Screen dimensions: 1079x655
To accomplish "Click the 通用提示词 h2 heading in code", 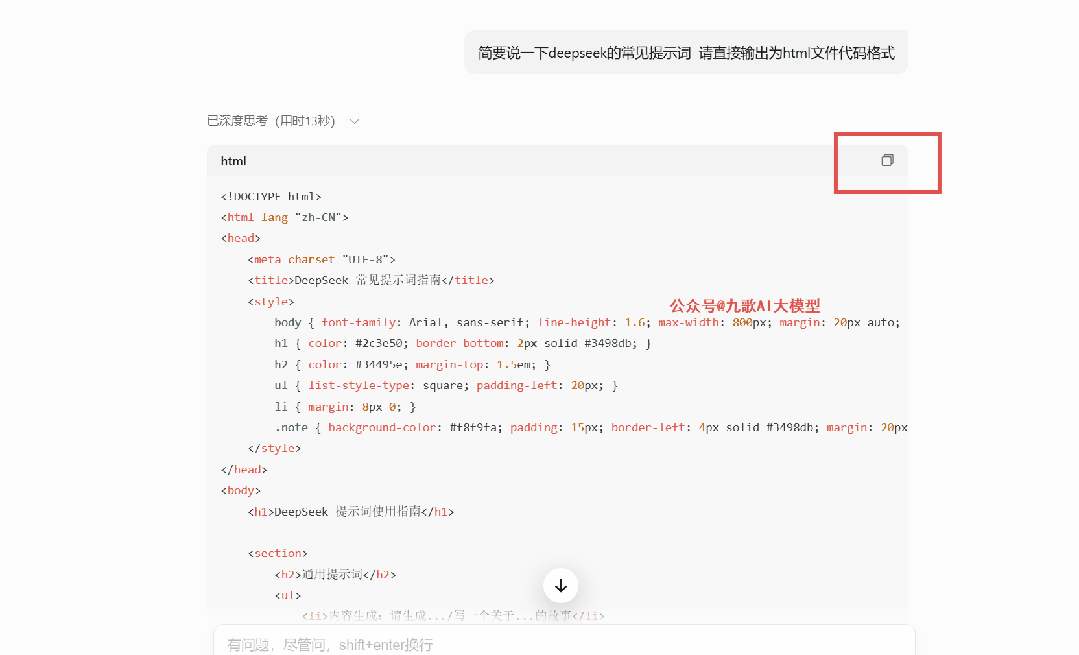I will pyautogui.click(x=337, y=573).
